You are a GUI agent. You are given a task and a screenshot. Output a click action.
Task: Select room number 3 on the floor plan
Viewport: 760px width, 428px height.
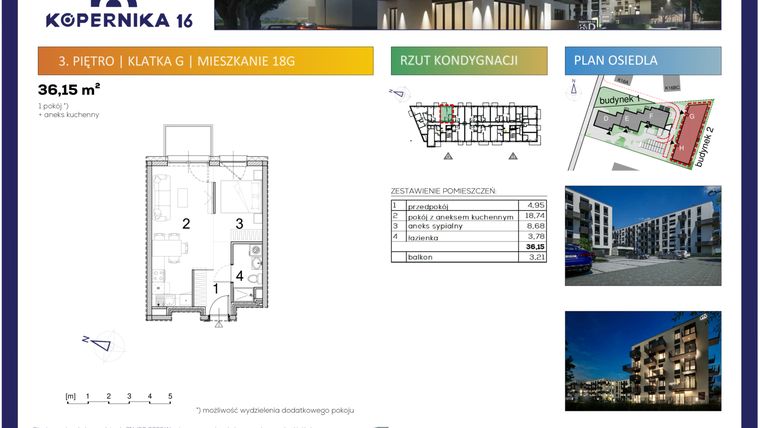coord(239,224)
